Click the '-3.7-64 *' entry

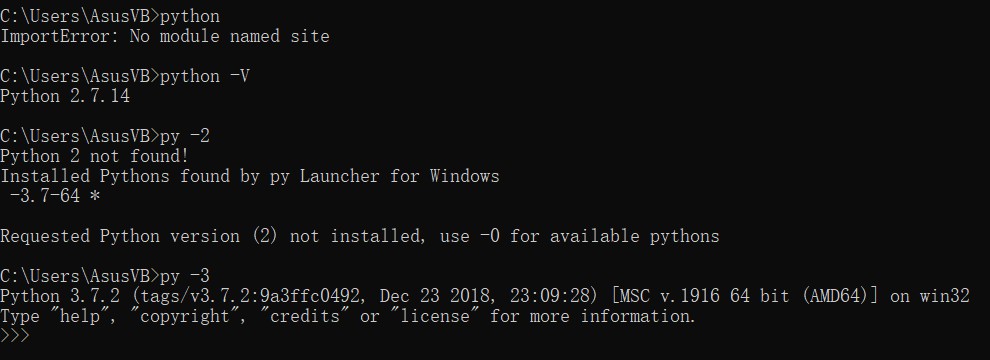(55, 196)
